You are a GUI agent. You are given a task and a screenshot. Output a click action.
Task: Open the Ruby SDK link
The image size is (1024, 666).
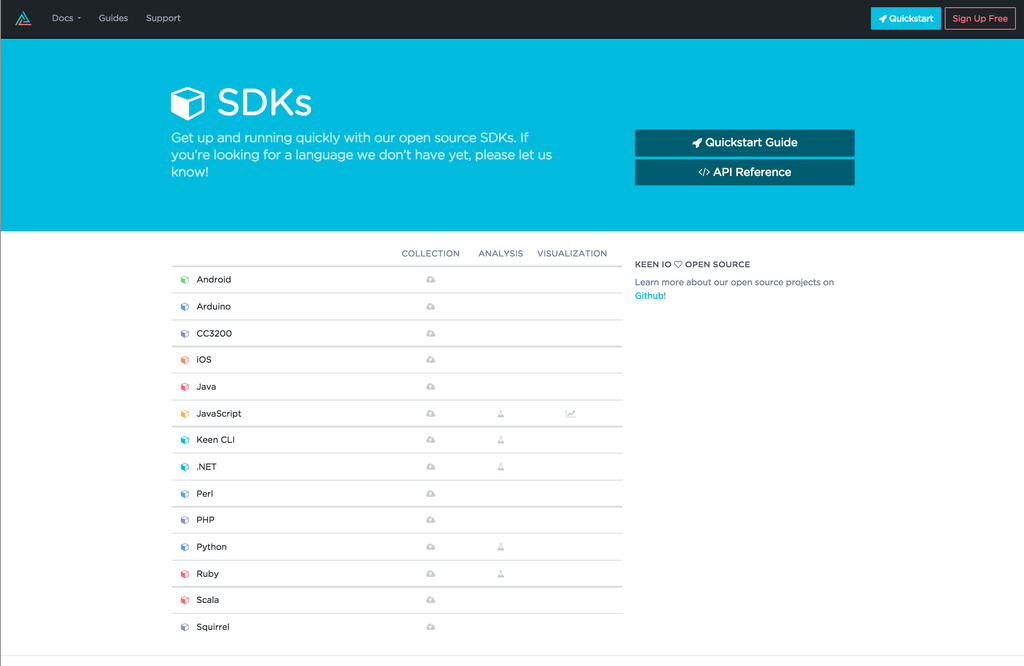208,574
